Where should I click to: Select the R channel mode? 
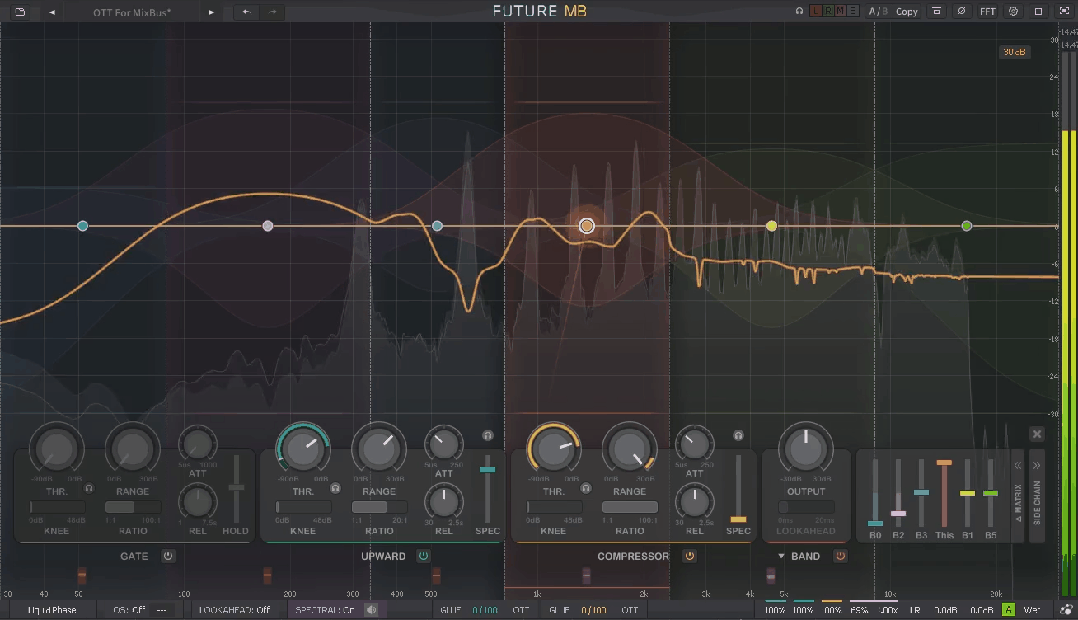[x=828, y=11]
